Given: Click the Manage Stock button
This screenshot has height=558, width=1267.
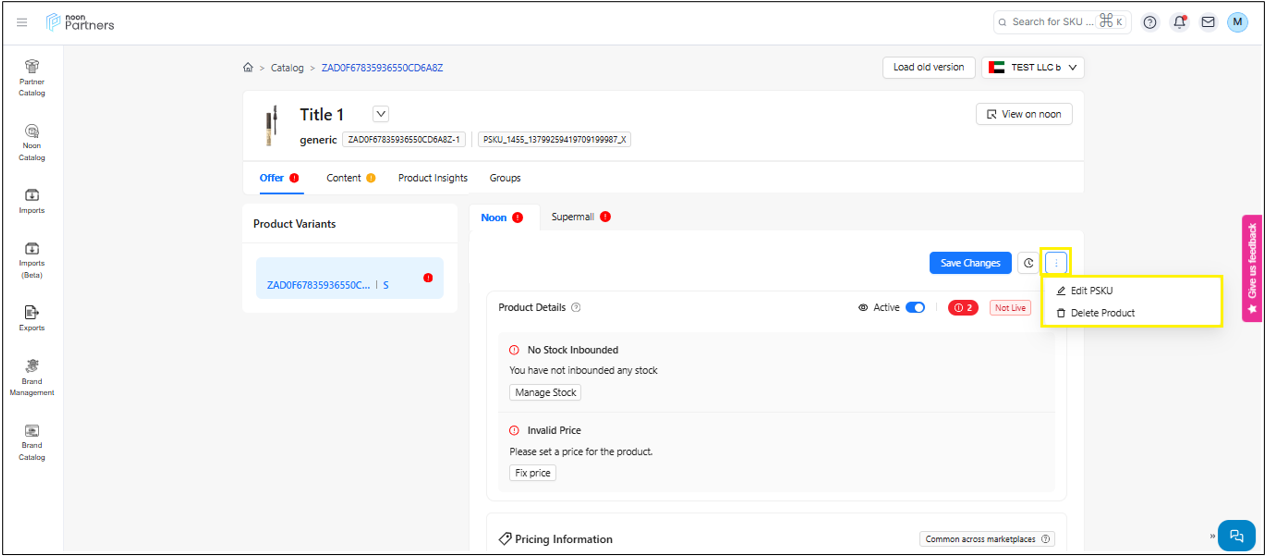Looking at the screenshot, I should click(545, 393).
